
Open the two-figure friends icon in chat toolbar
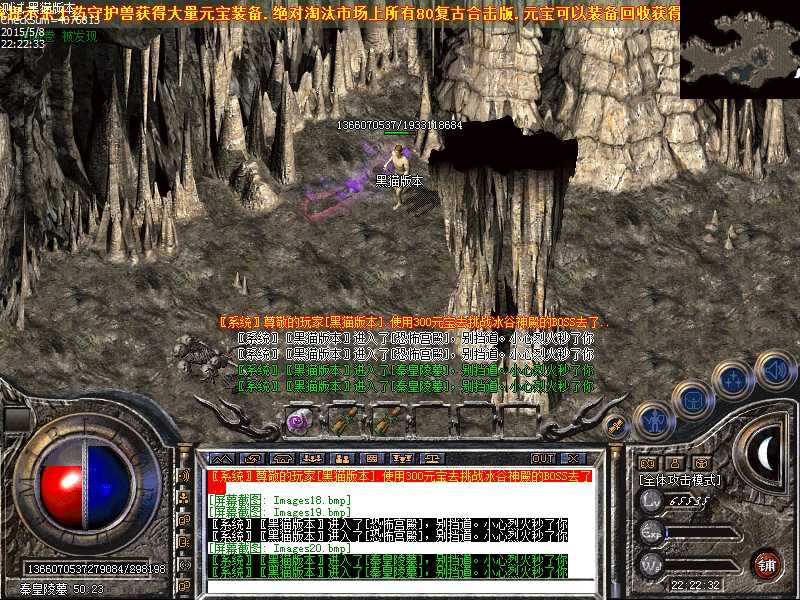(342, 458)
